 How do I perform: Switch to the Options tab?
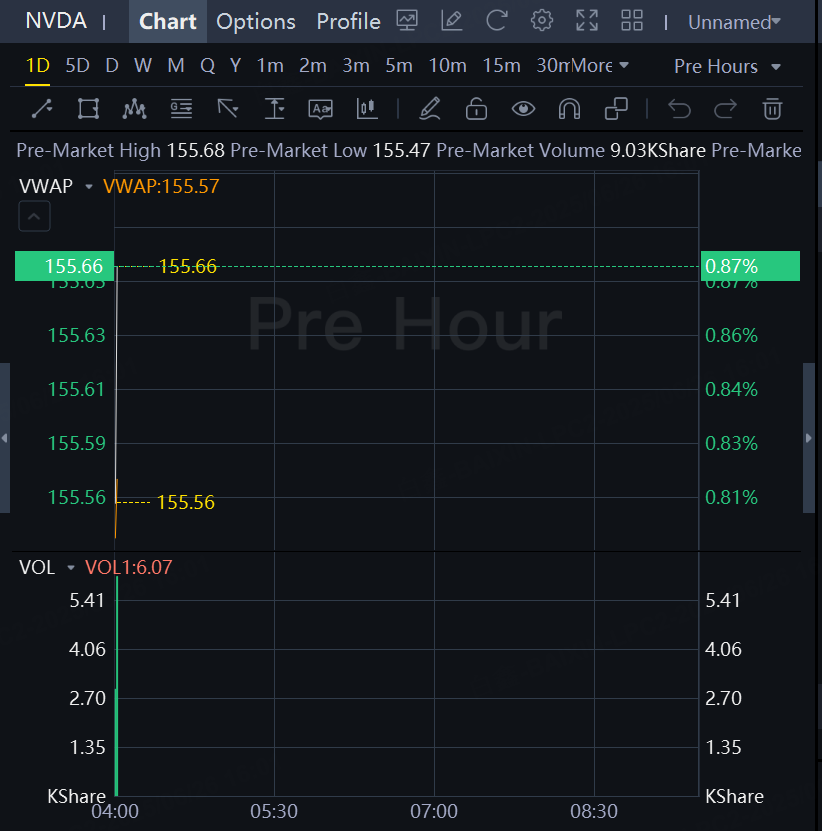click(256, 21)
